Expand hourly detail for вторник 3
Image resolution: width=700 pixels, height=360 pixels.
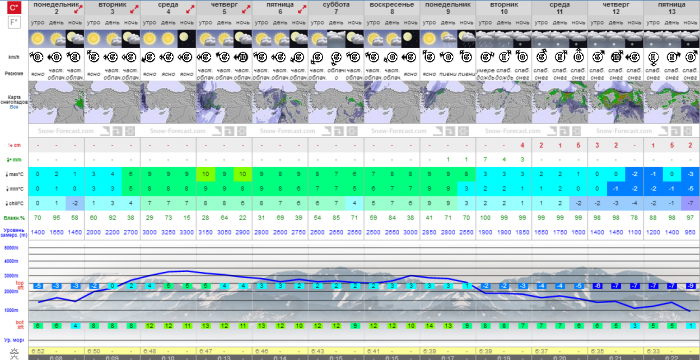click(x=135, y=8)
